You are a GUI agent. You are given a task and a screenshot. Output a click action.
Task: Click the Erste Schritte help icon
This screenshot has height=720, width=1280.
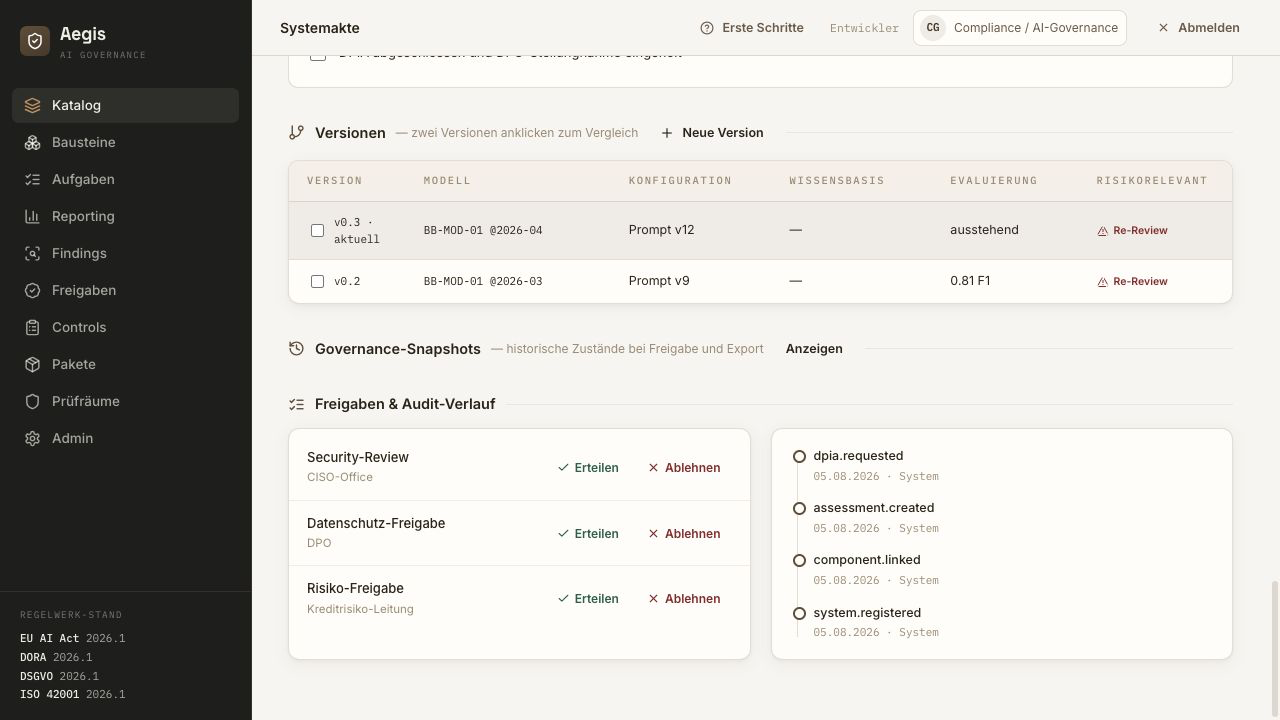tap(707, 28)
